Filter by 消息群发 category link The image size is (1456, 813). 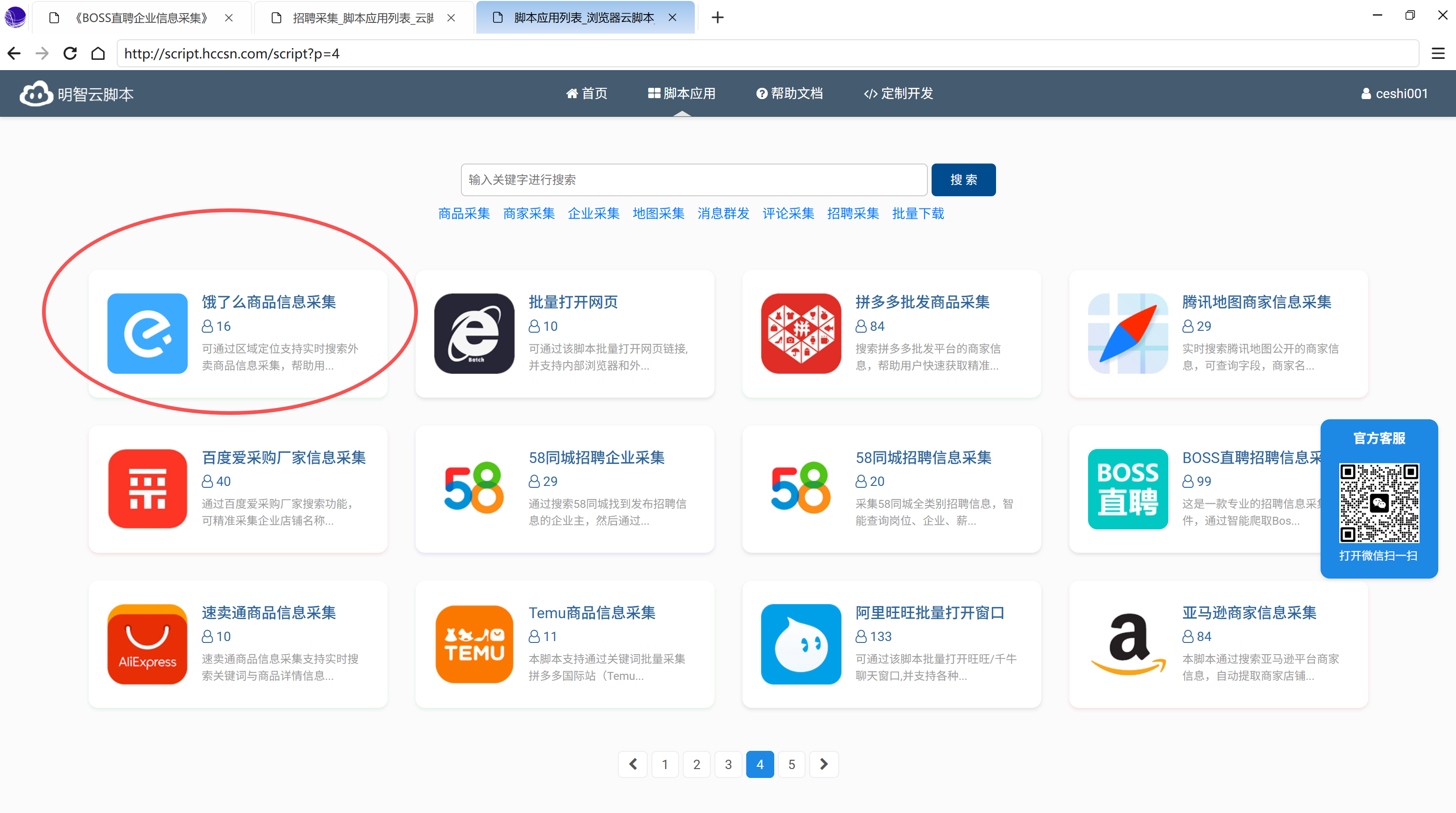pos(723,213)
